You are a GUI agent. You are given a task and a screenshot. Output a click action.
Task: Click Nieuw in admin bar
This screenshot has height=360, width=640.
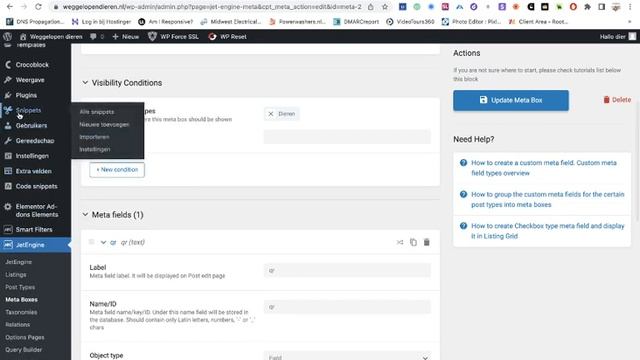coord(126,36)
